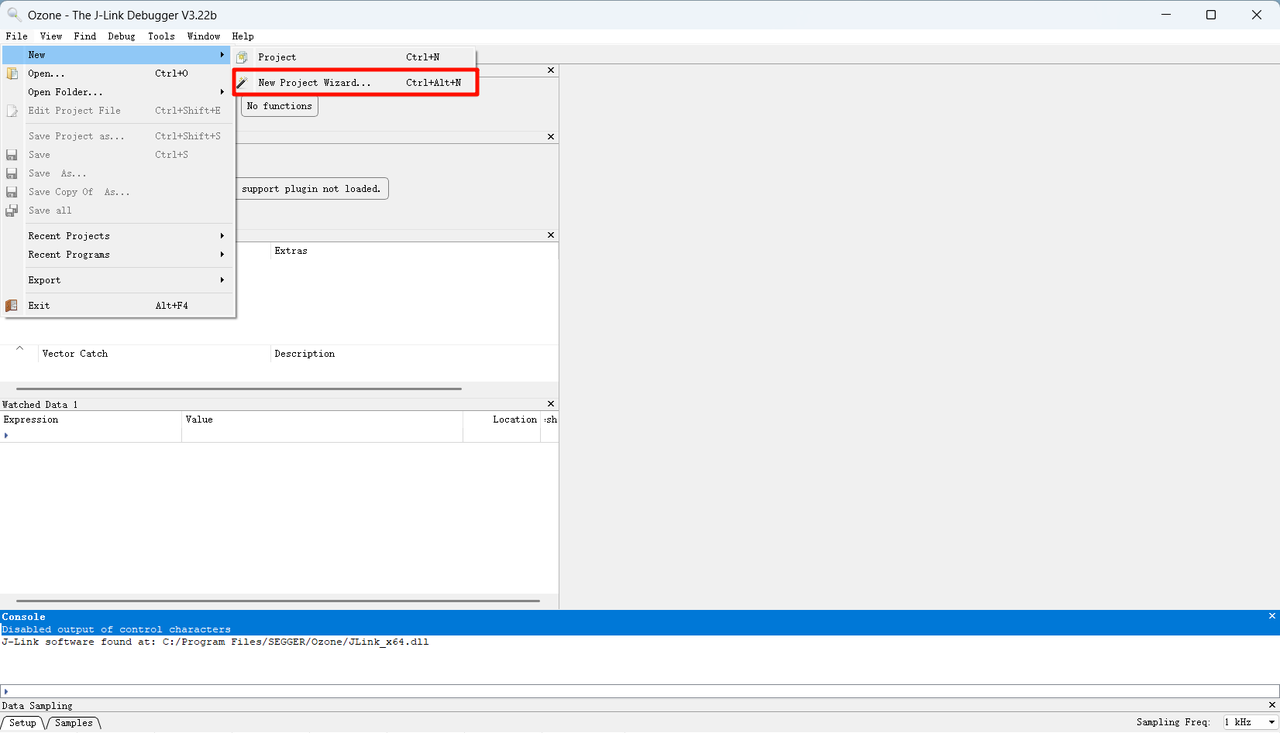
Task: Click the stacked disks icon beside Save all
Action: (x=12, y=211)
